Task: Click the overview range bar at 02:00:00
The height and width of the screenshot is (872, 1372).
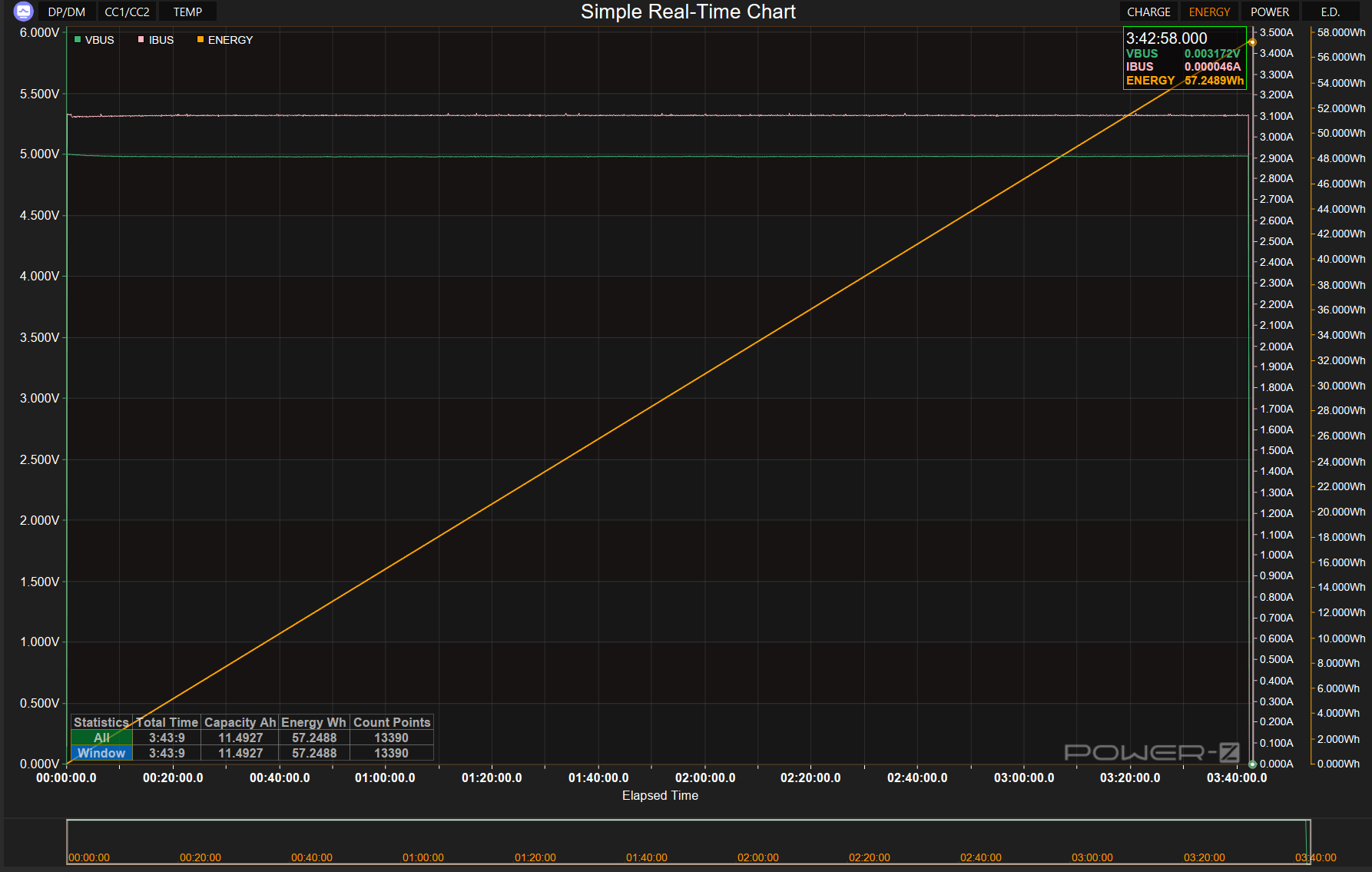Action: tap(757, 857)
